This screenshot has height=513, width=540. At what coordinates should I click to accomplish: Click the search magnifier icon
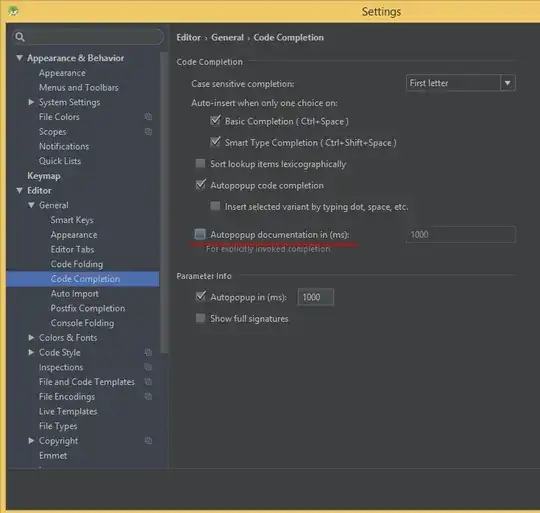[x=20, y=37]
